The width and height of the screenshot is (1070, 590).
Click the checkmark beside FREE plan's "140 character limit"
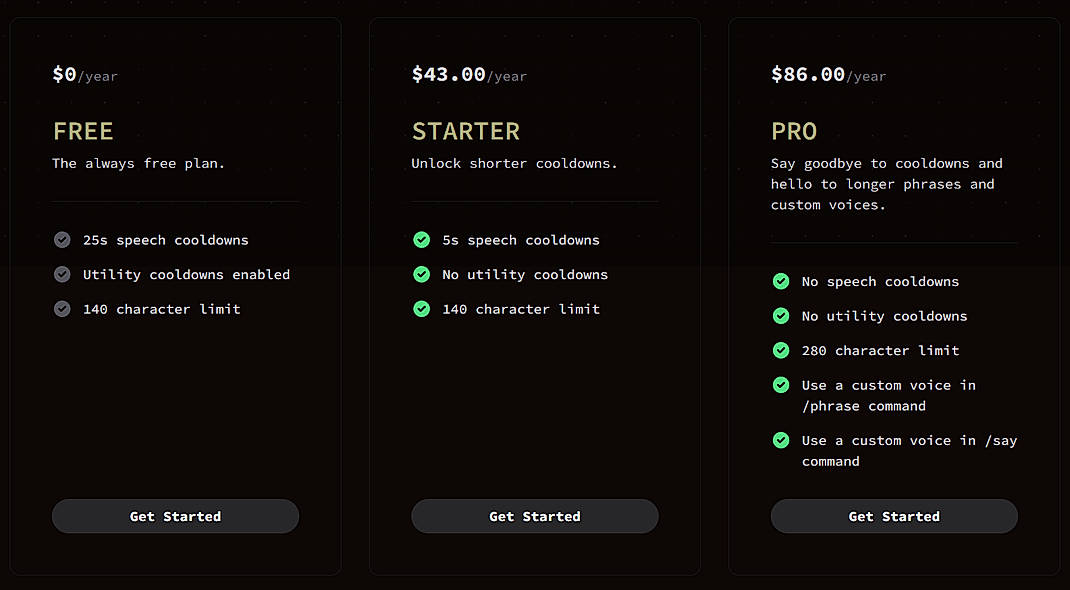pos(62,309)
